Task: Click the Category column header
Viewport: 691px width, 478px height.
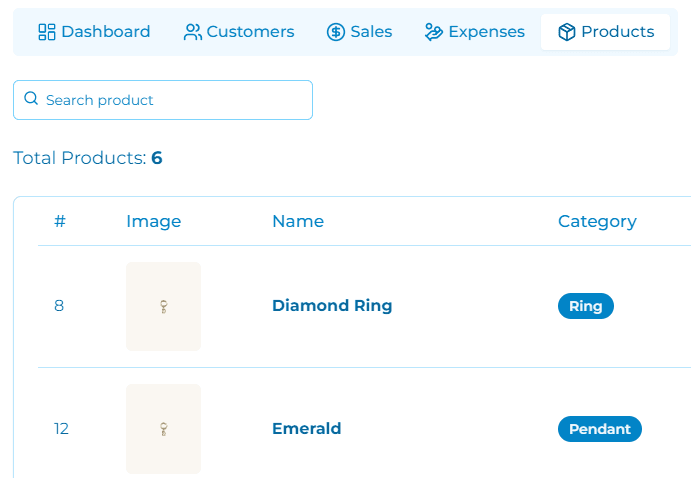Action: tap(597, 222)
